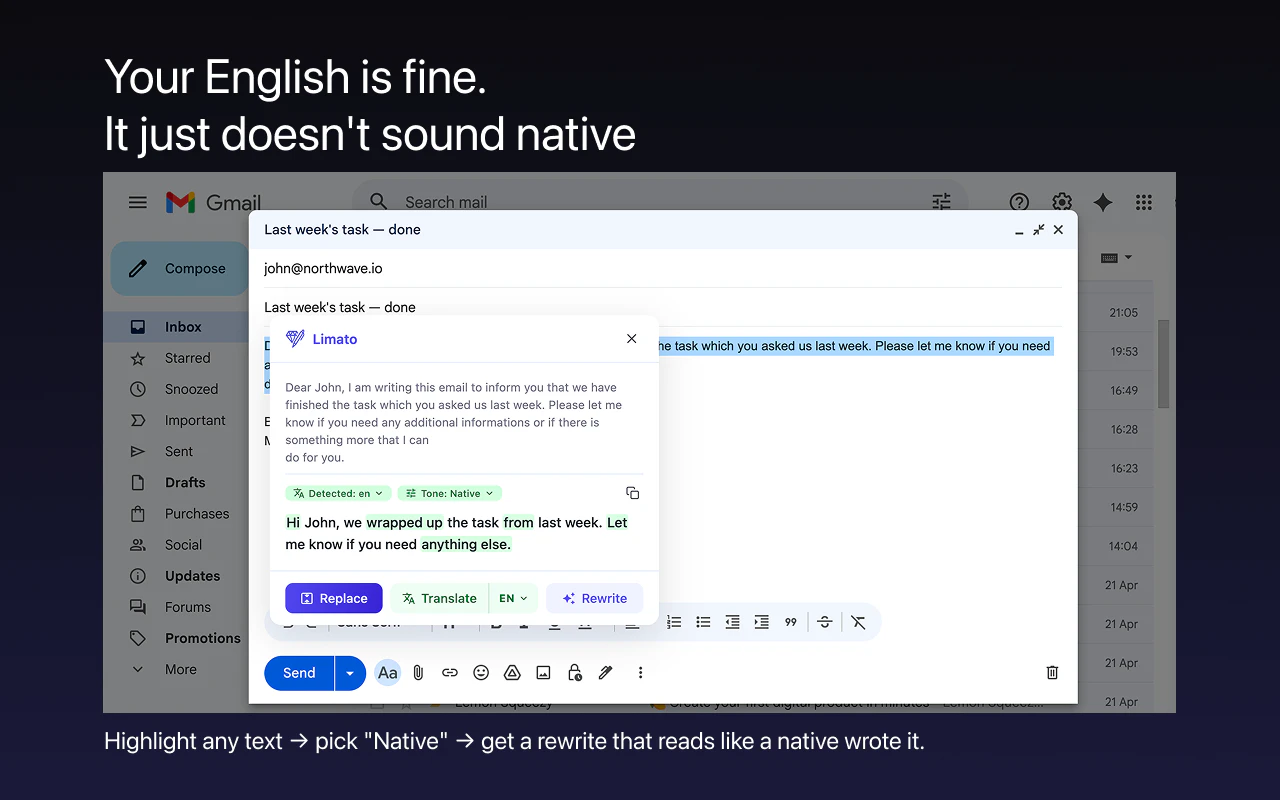Apply bulleted list formatting
Viewport: 1280px width, 800px height.
[x=703, y=622]
